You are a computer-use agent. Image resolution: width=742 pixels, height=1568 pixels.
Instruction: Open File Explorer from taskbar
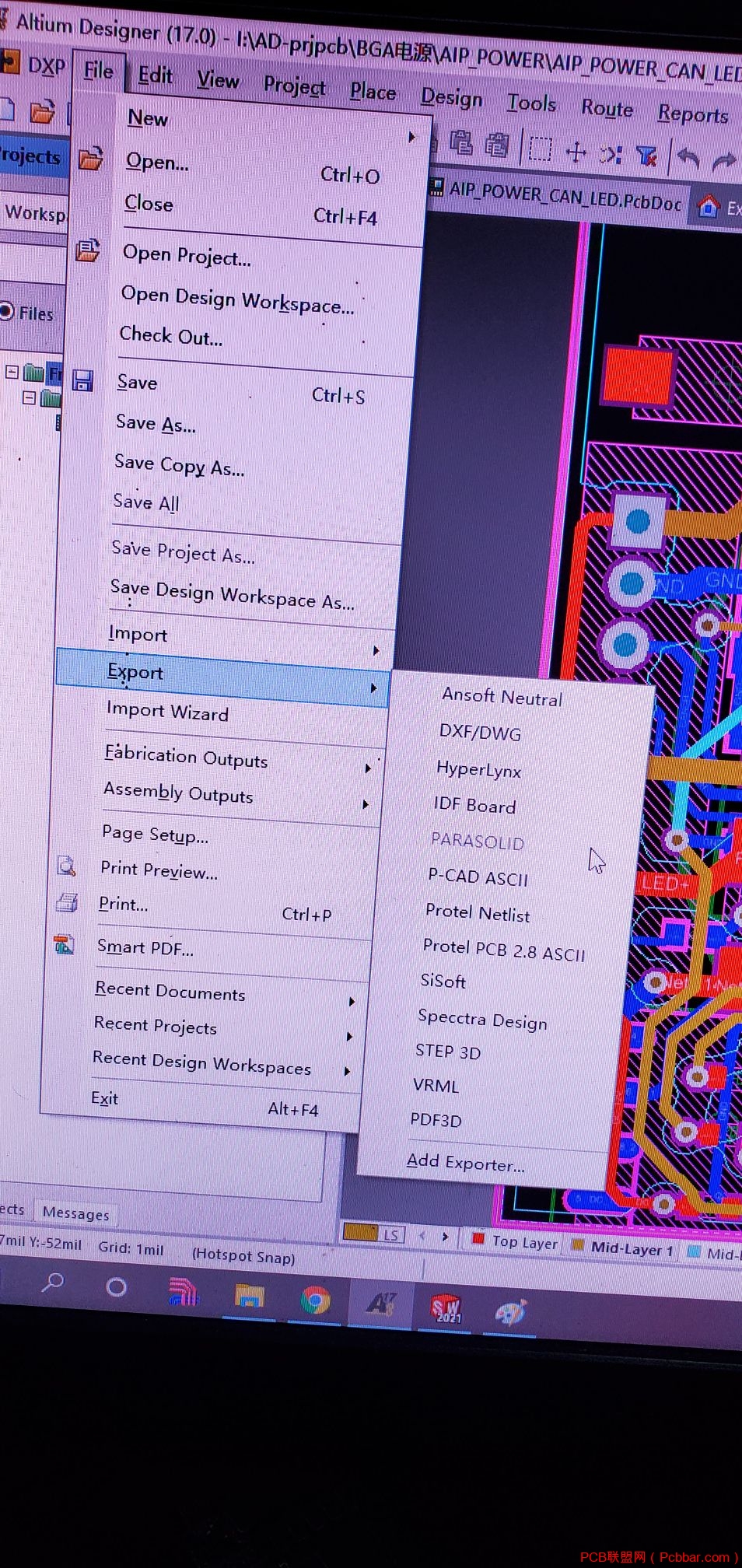[x=249, y=1297]
